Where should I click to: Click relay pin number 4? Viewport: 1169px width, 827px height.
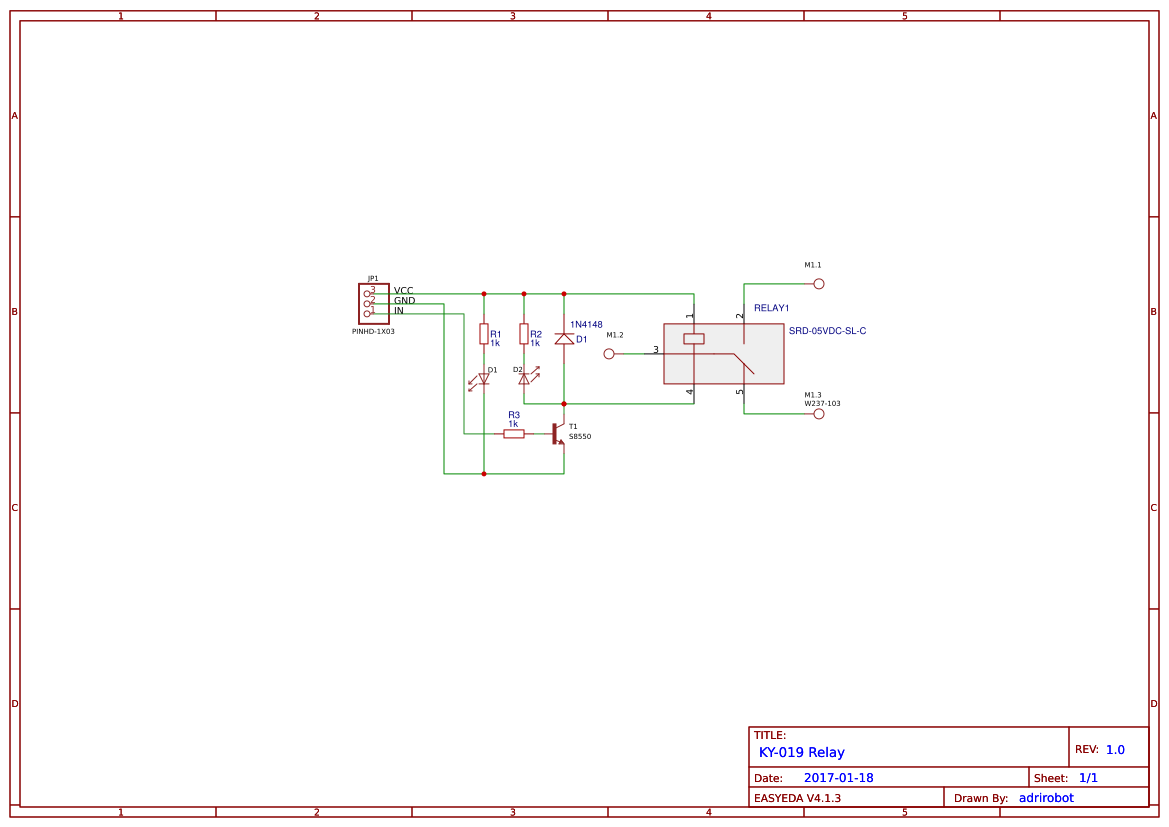(690, 392)
